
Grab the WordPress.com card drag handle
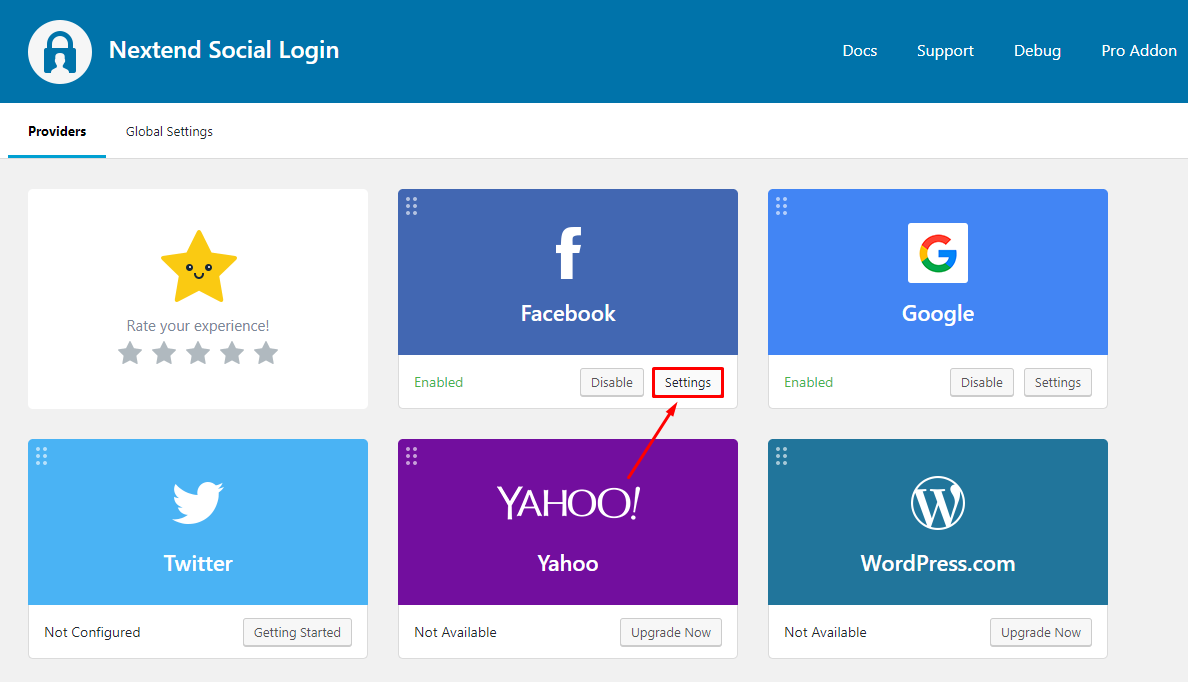pyautogui.click(x=781, y=456)
